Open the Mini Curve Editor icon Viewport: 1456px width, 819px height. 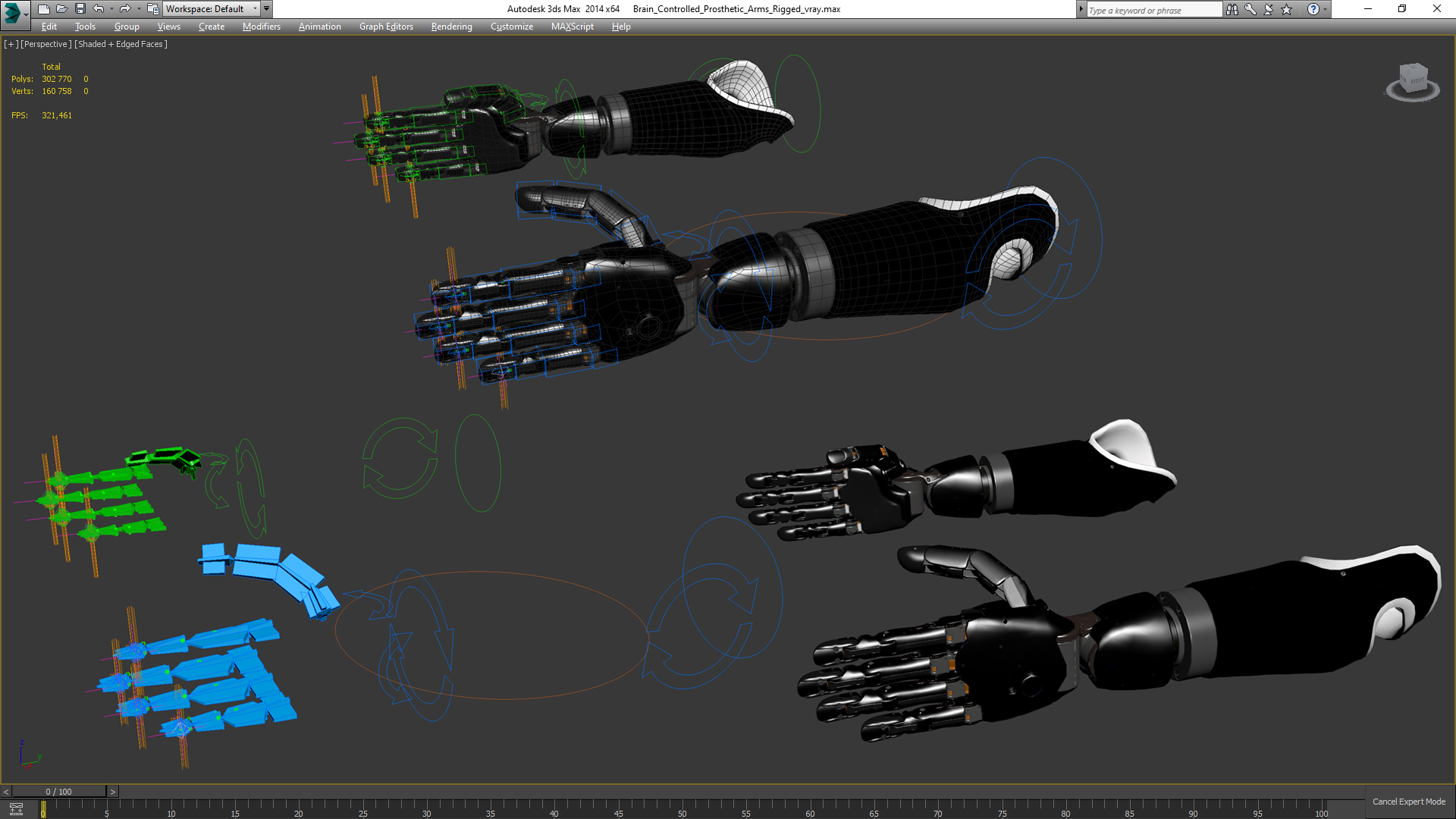tap(16, 809)
